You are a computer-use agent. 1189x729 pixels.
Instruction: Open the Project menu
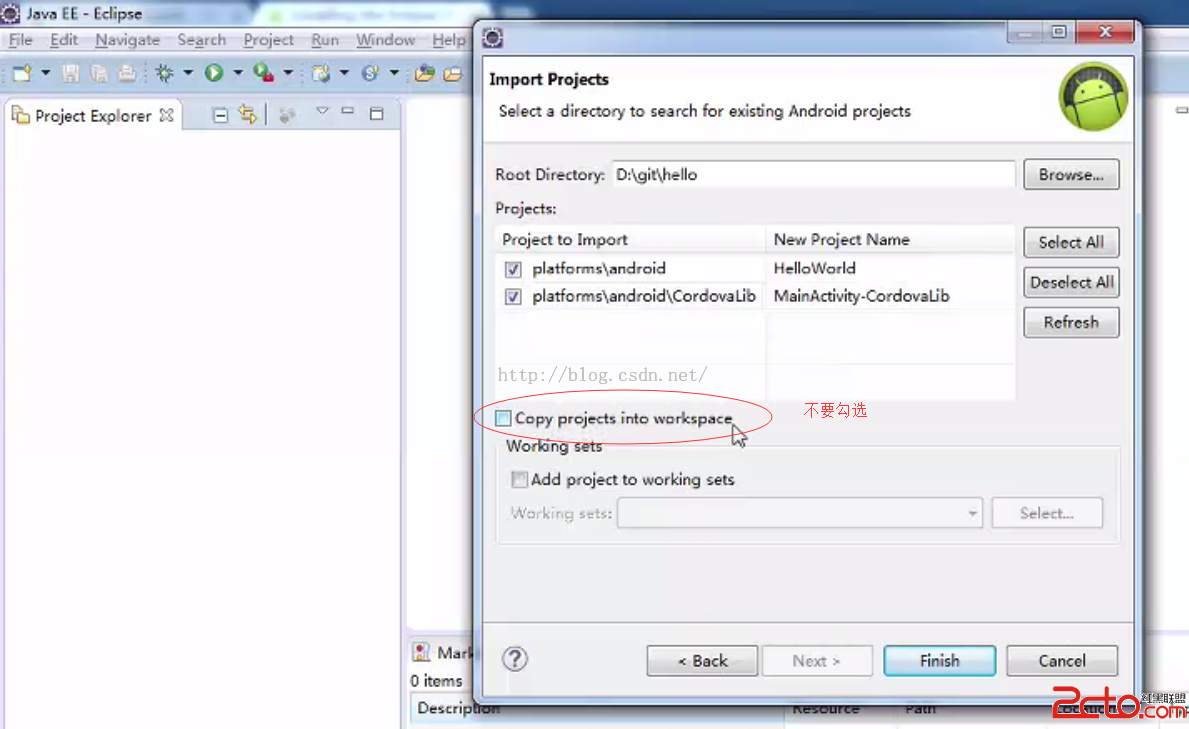pyautogui.click(x=268, y=40)
